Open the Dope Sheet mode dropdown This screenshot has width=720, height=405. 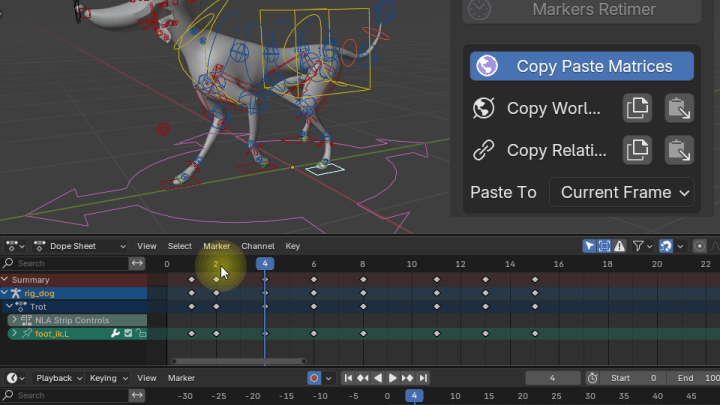pyautogui.click(x=80, y=246)
